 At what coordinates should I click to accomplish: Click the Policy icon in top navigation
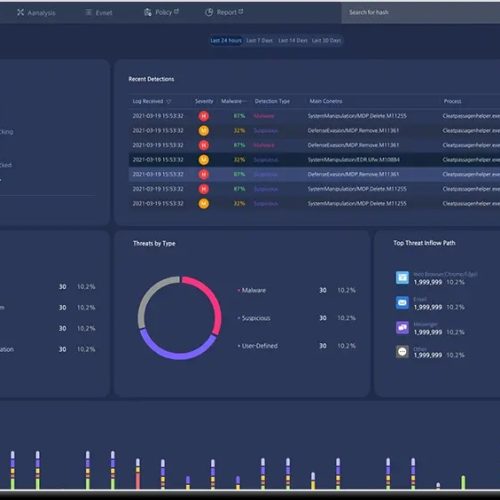click(x=147, y=12)
